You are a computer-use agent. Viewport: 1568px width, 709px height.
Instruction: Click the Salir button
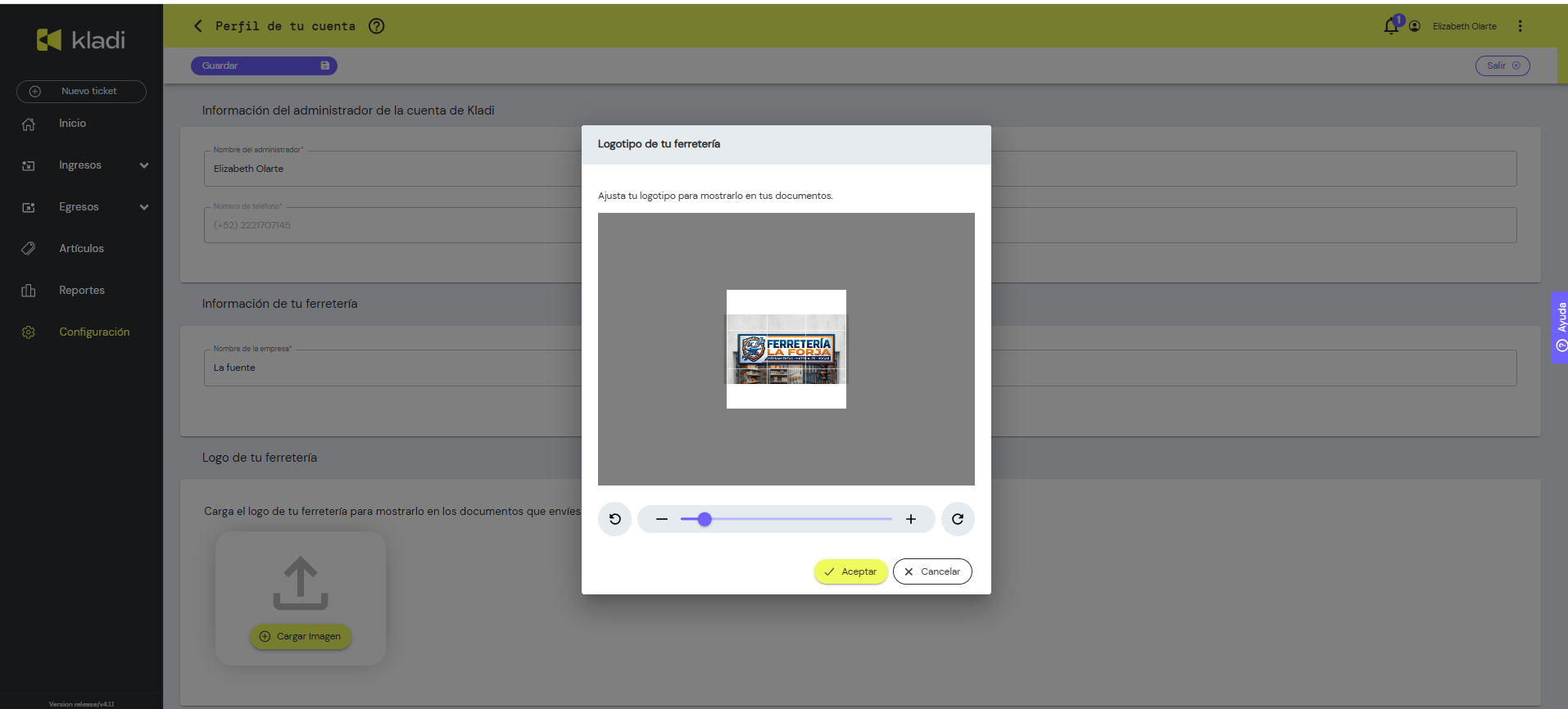[1502, 65]
